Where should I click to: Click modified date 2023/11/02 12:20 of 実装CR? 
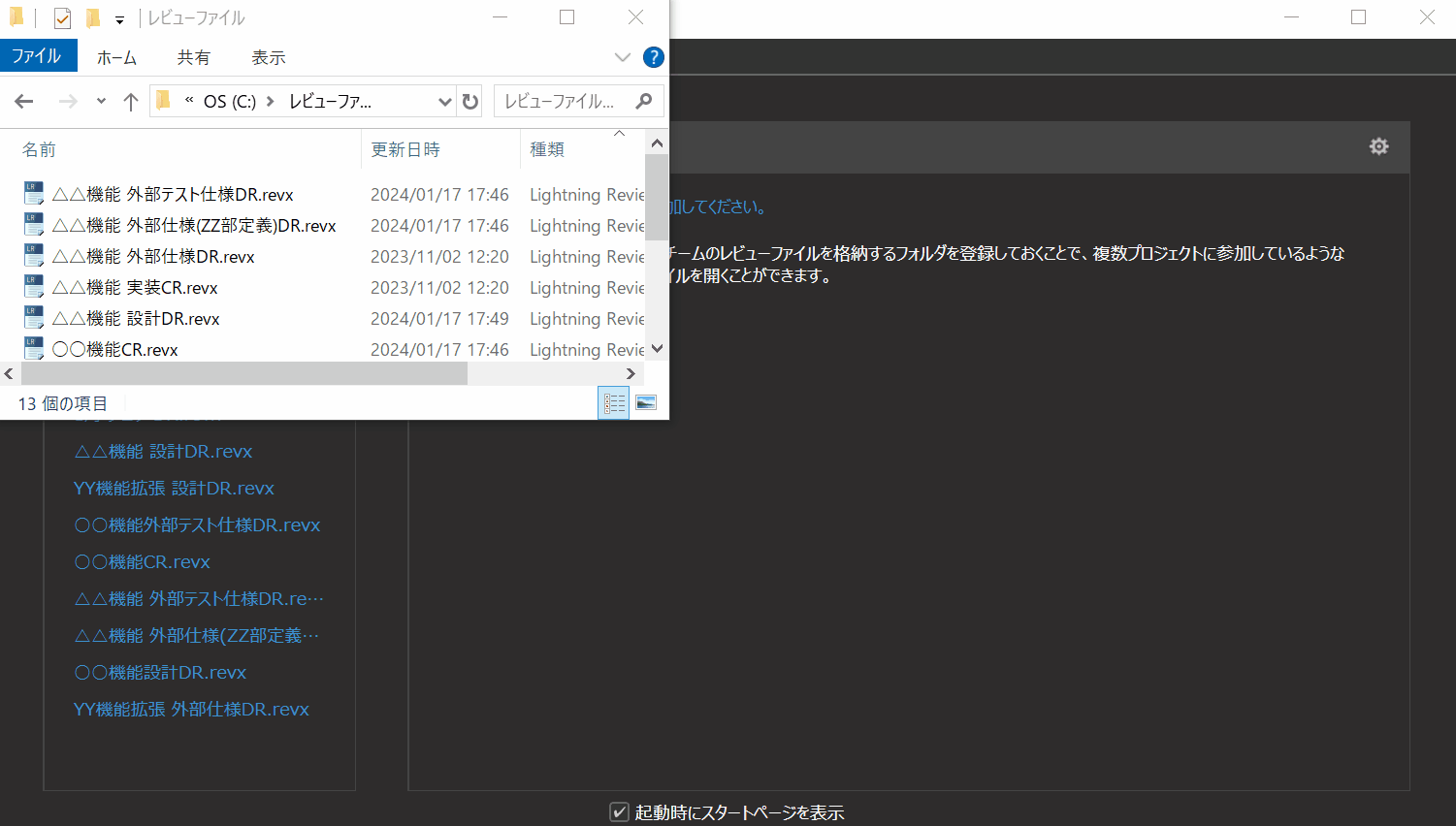pos(439,288)
